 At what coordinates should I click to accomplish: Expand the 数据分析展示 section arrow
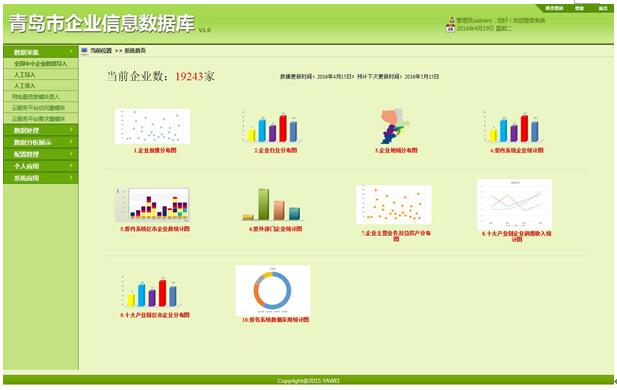click(71, 142)
